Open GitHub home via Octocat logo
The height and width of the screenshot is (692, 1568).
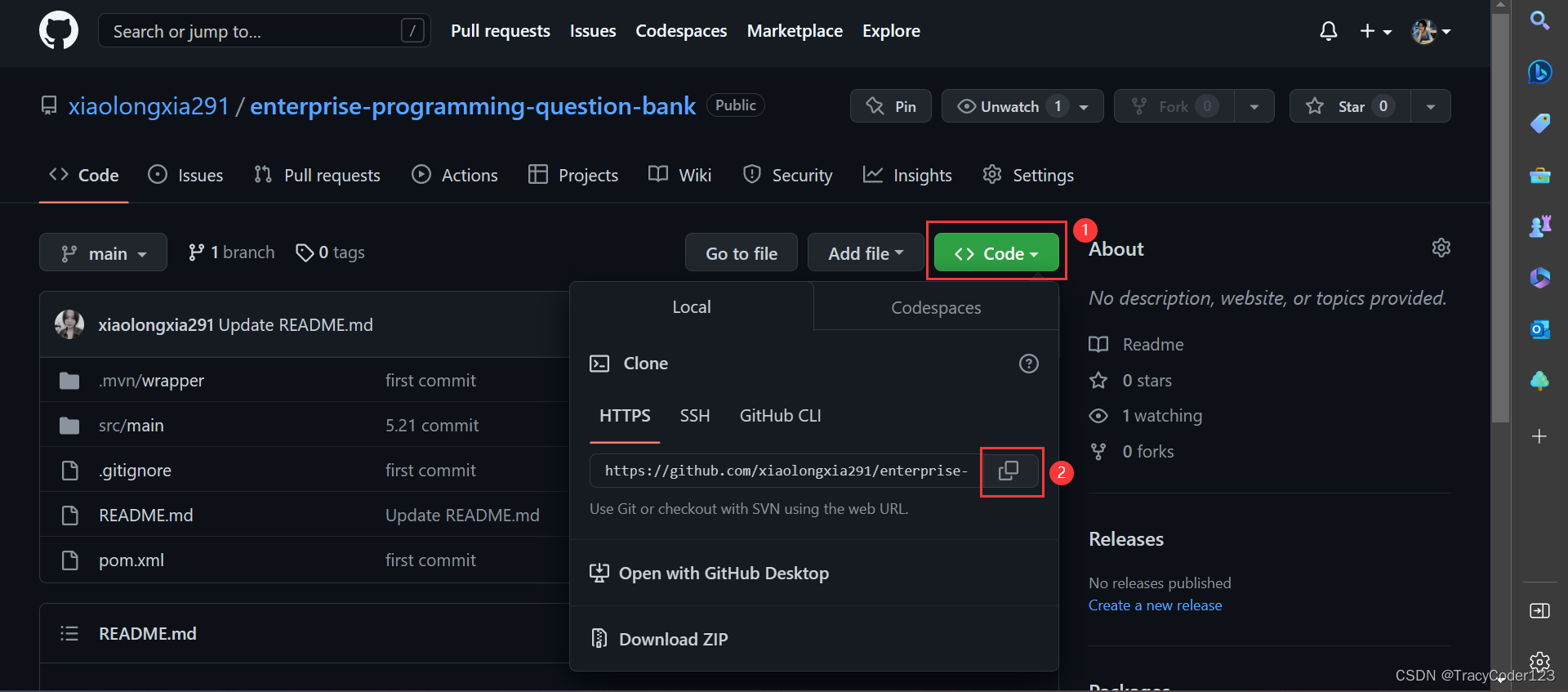click(59, 31)
